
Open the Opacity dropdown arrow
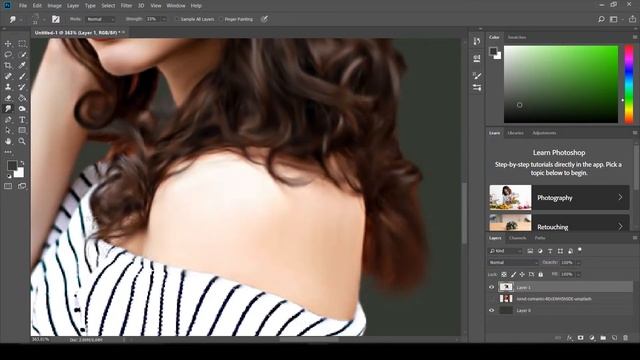click(578, 262)
